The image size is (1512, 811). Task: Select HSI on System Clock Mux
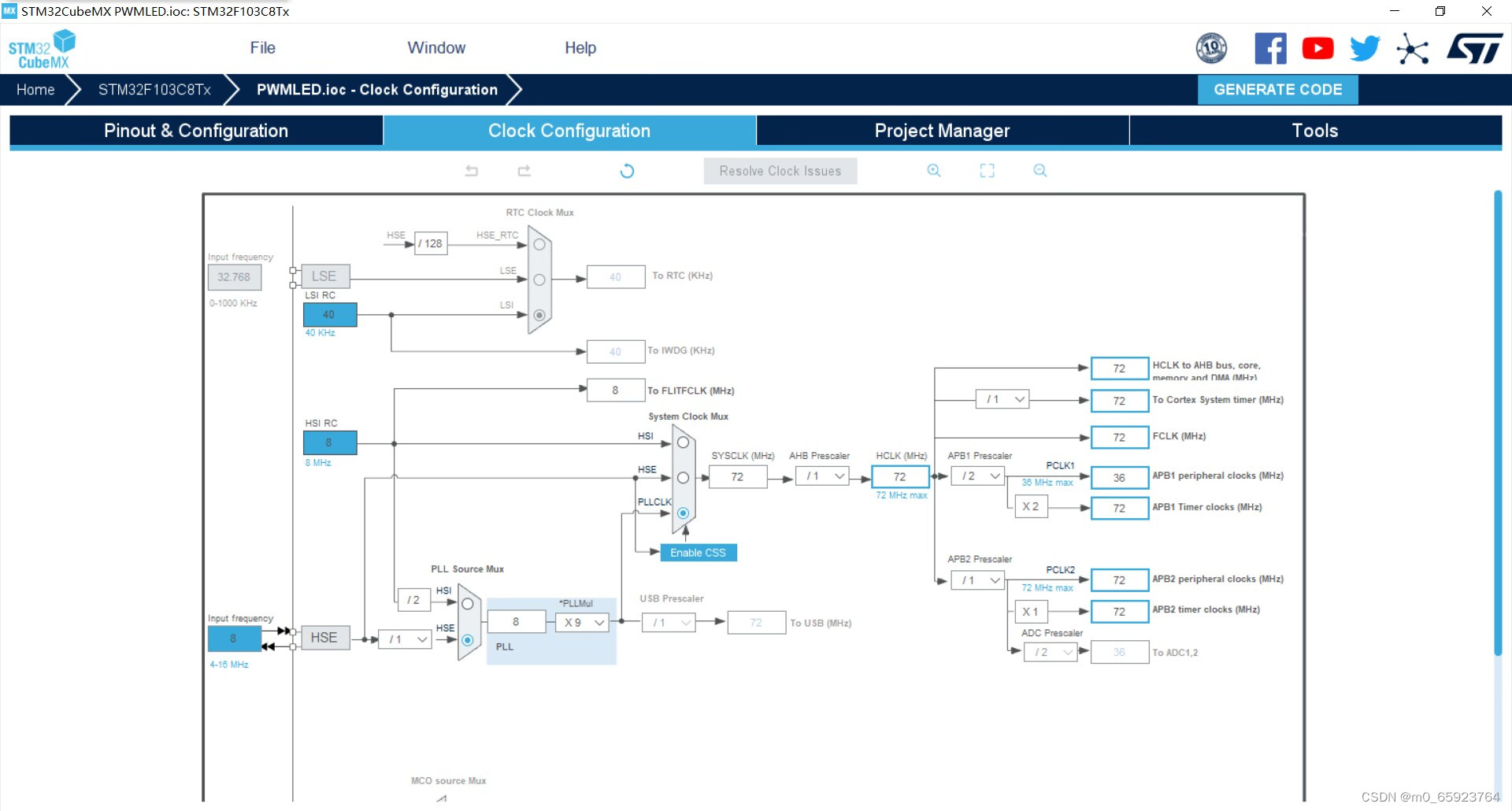683,443
